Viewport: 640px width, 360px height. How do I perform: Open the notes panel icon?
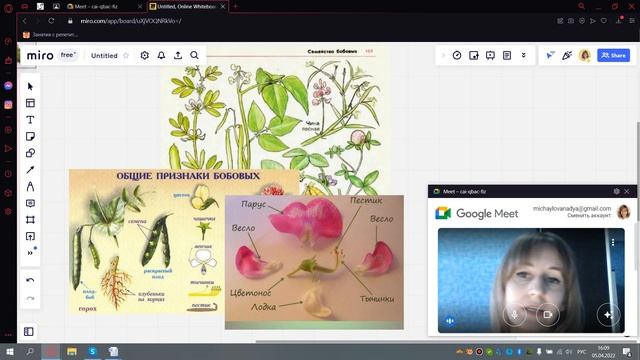coord(507,55)
